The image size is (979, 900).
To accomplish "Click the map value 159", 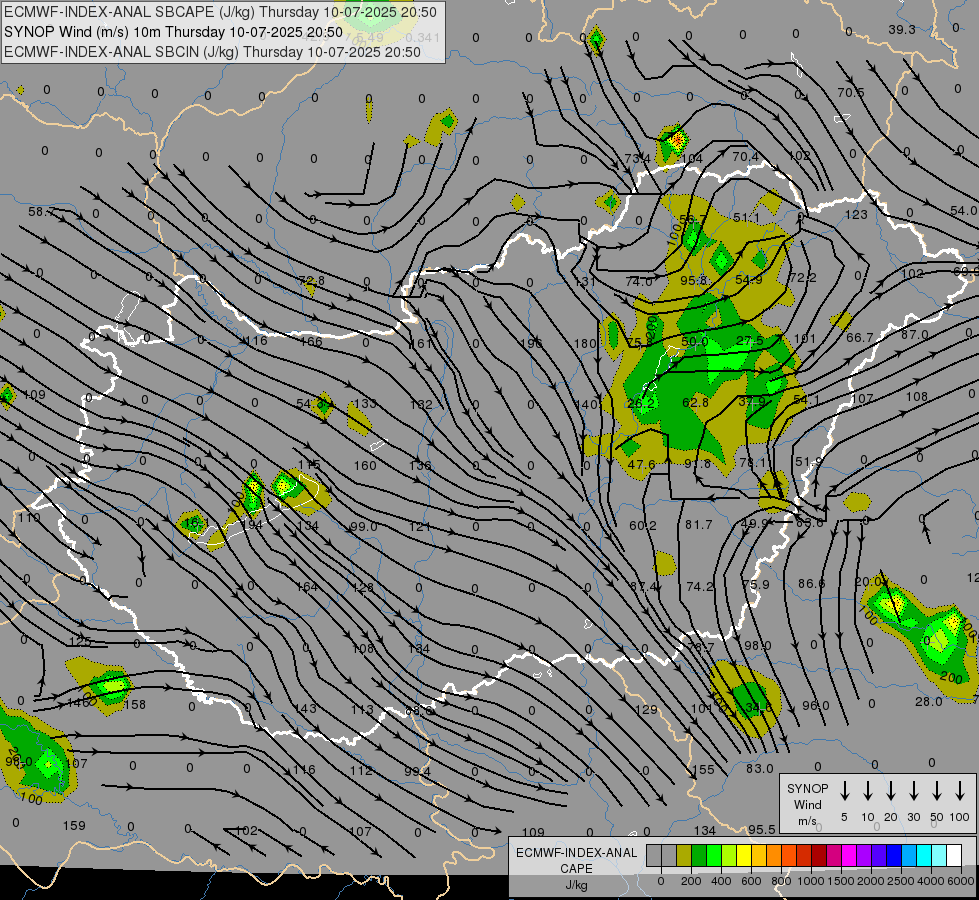I will (x=74, y=825).
